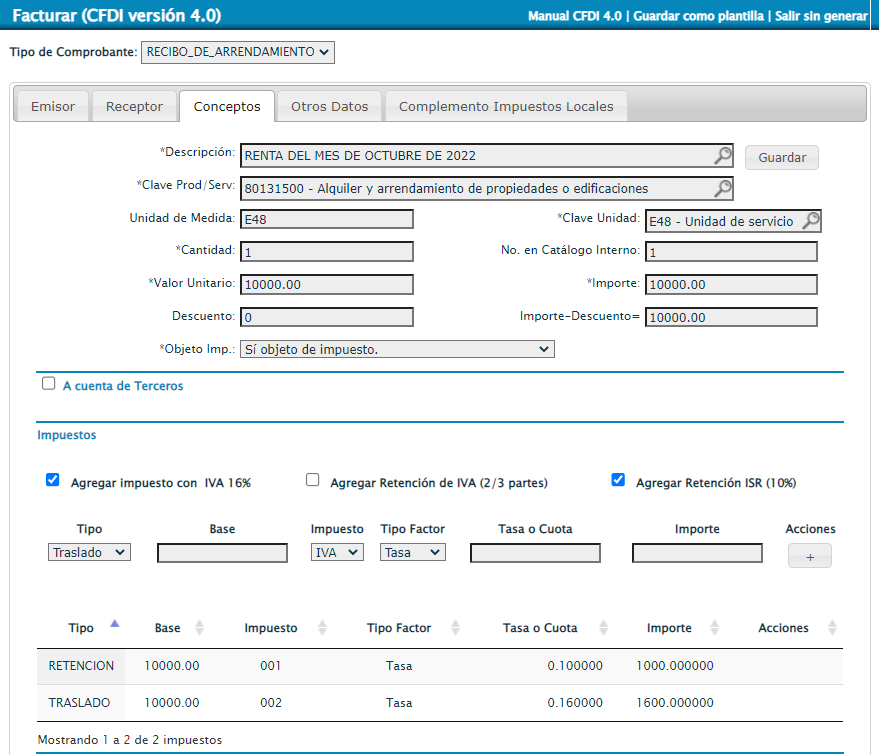Uncheck Agregar impuesto con IVA 16%
This screenshot has height=755, width=879.
coord(53,480)
